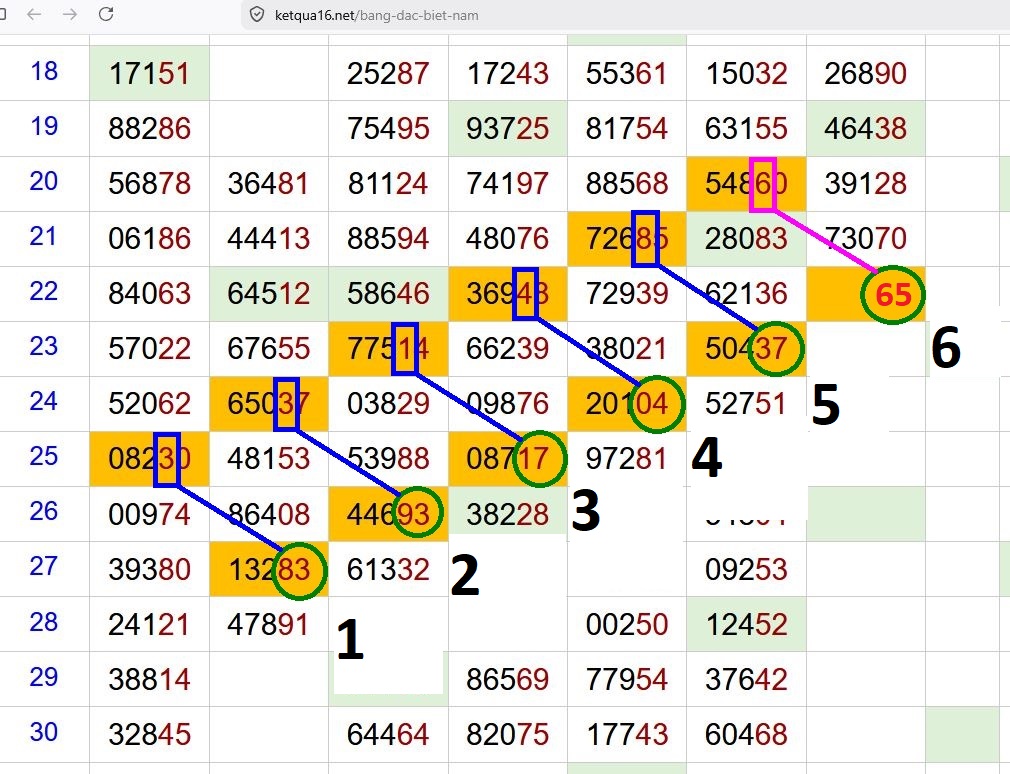Viewport: 1010px width, 774px height.
Task: Click cell 17743 in row 30
Action: (627, 734)
